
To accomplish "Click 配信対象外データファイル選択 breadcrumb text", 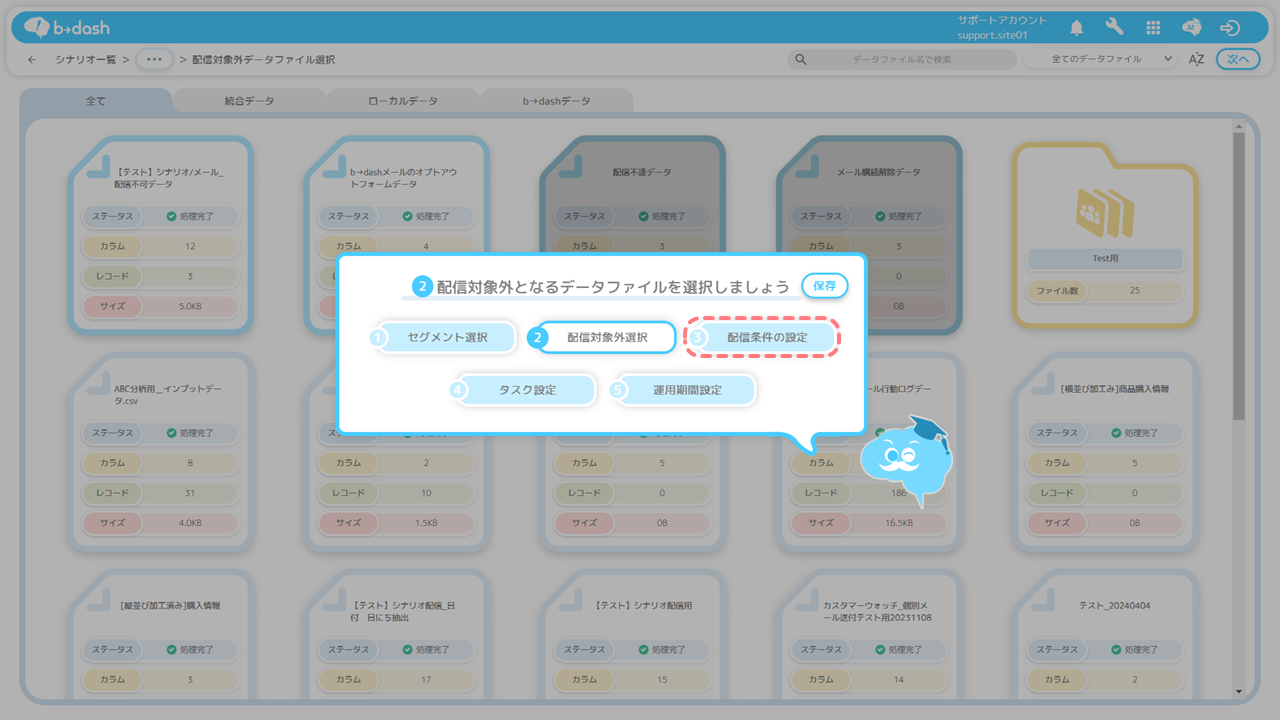I will click(x=263, y=60).
